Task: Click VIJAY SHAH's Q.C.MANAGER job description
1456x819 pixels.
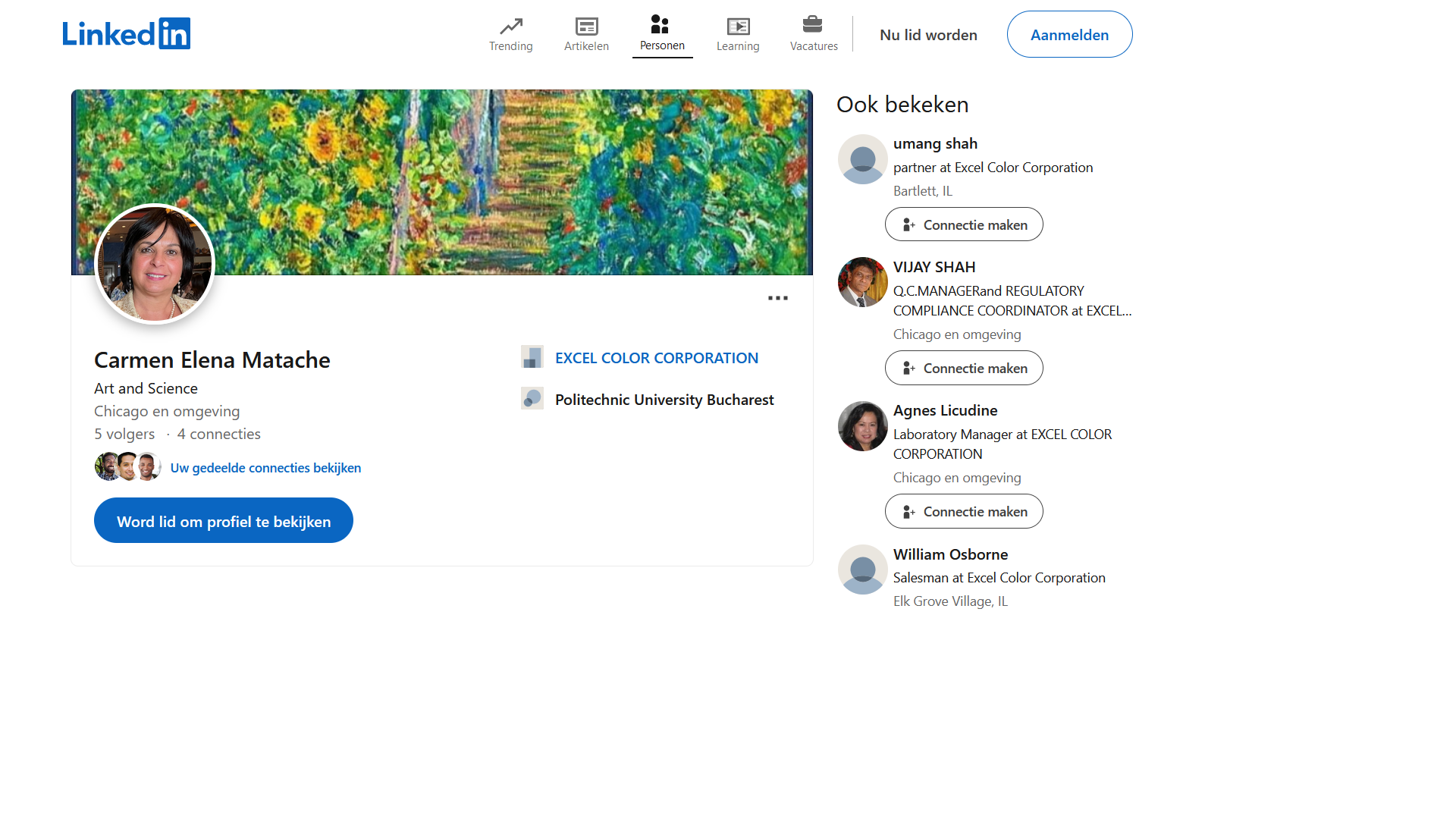Action: tap(1012, 300)
